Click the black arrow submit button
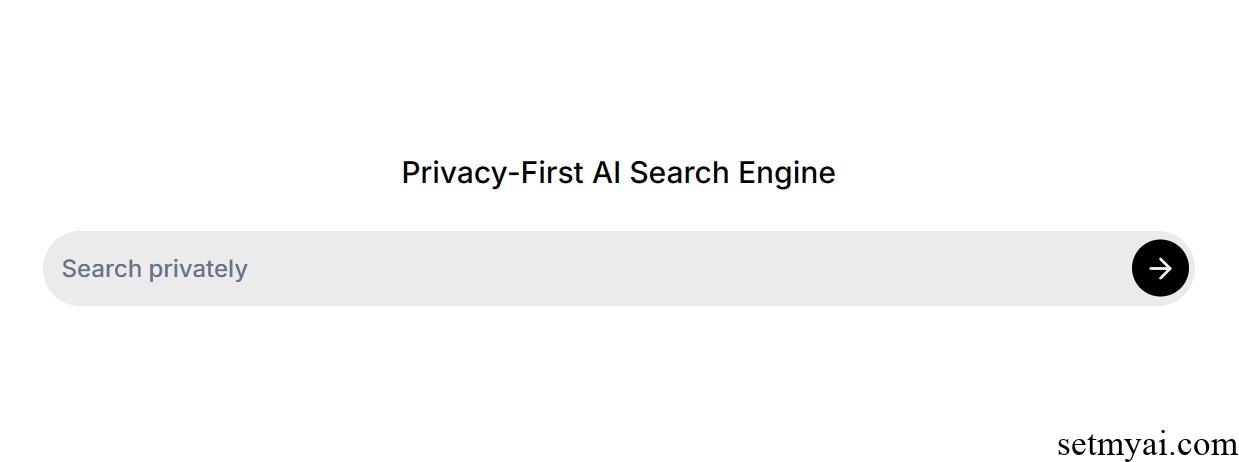 point(1160,268)
